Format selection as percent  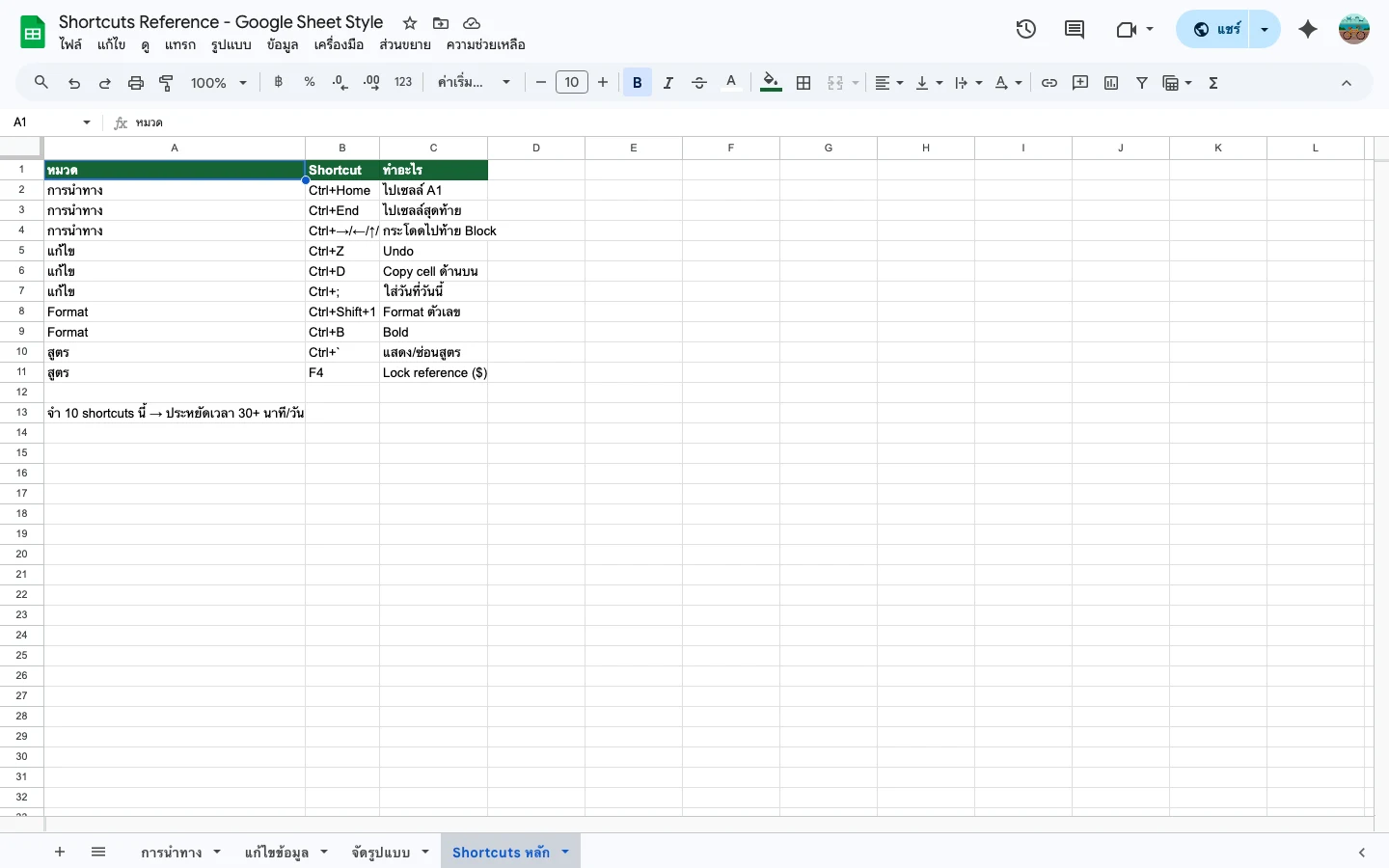[x=310, y=83]
